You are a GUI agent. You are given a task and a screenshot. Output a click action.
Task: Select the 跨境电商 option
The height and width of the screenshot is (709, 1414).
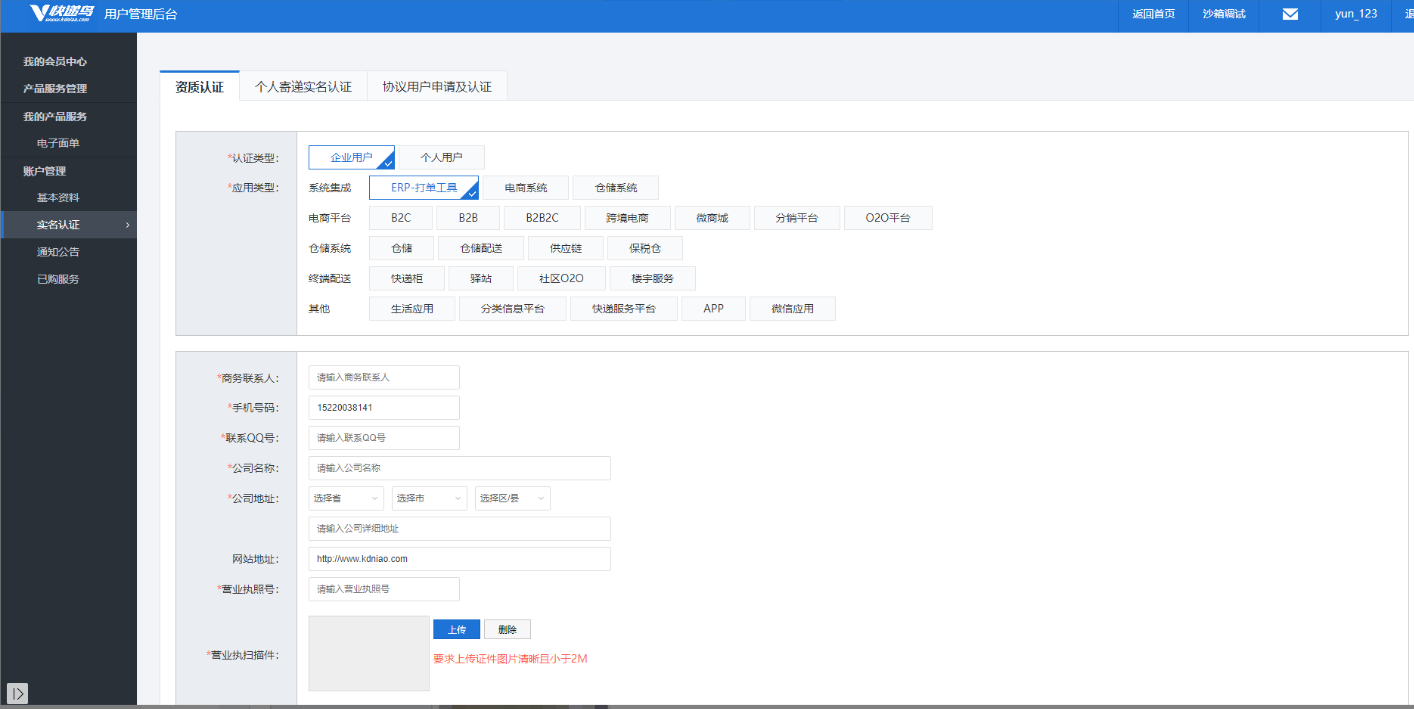(626, 218)
